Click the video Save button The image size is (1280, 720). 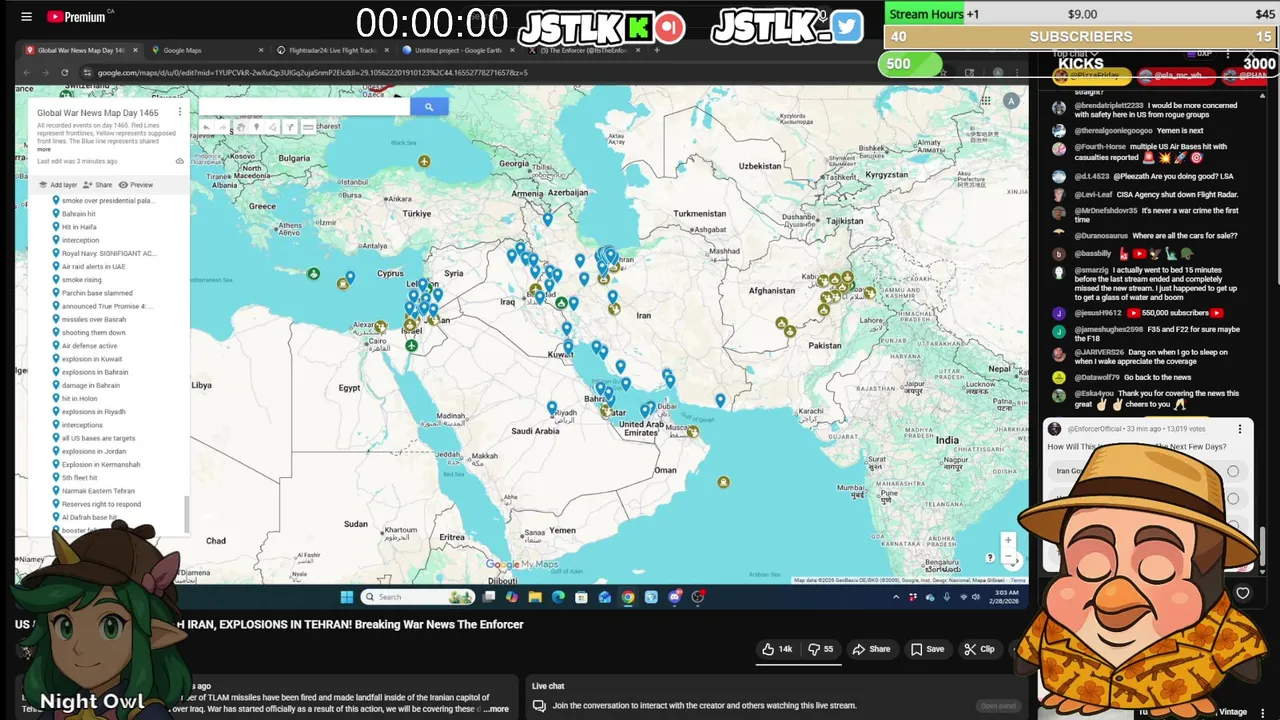pyautogui.click(x=927, y=649)
